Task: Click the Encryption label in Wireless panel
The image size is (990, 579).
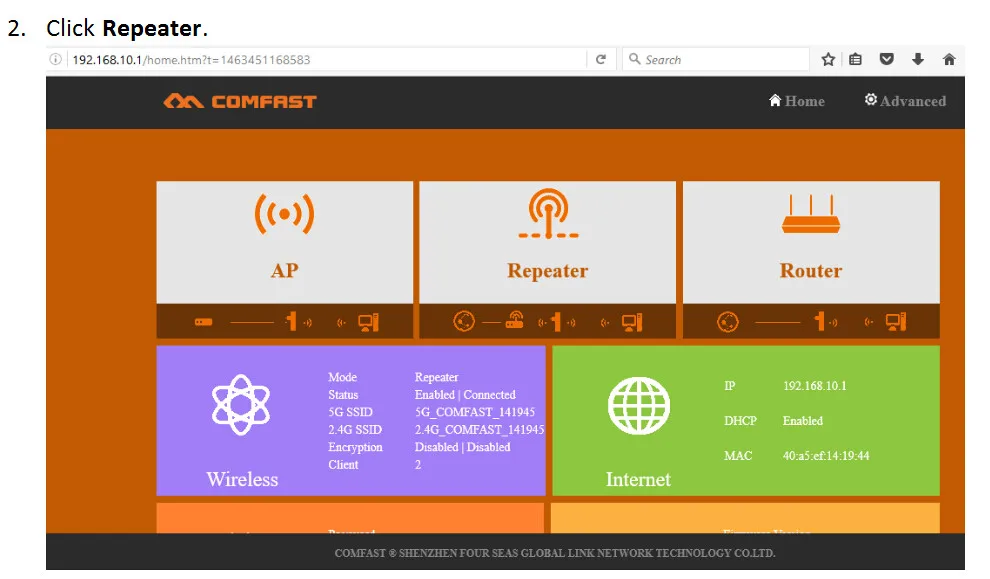Action: tap(355, 447)
